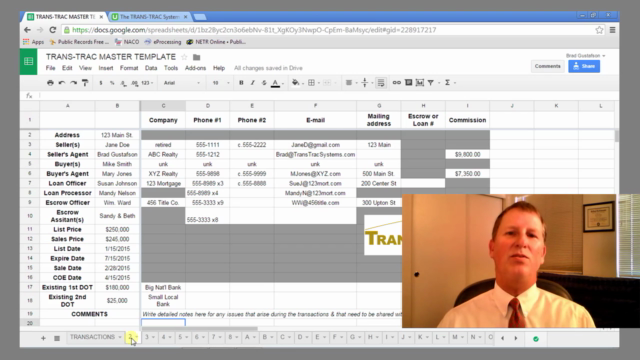640x360 pixels.
Task: Switch to The TRANS-TRAC System browser tab
Action: pyautogui.click(x=149, y=17)
